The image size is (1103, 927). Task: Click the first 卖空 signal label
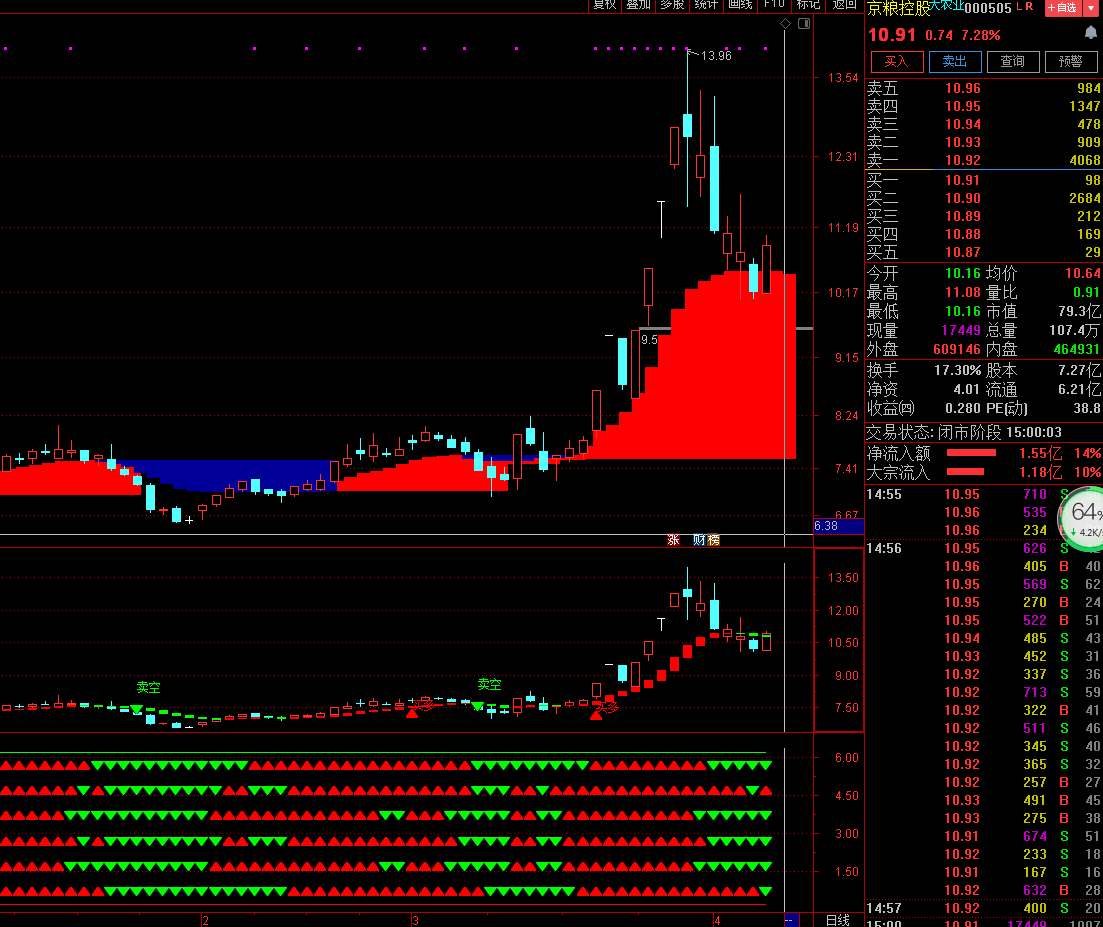click(148, 687)
